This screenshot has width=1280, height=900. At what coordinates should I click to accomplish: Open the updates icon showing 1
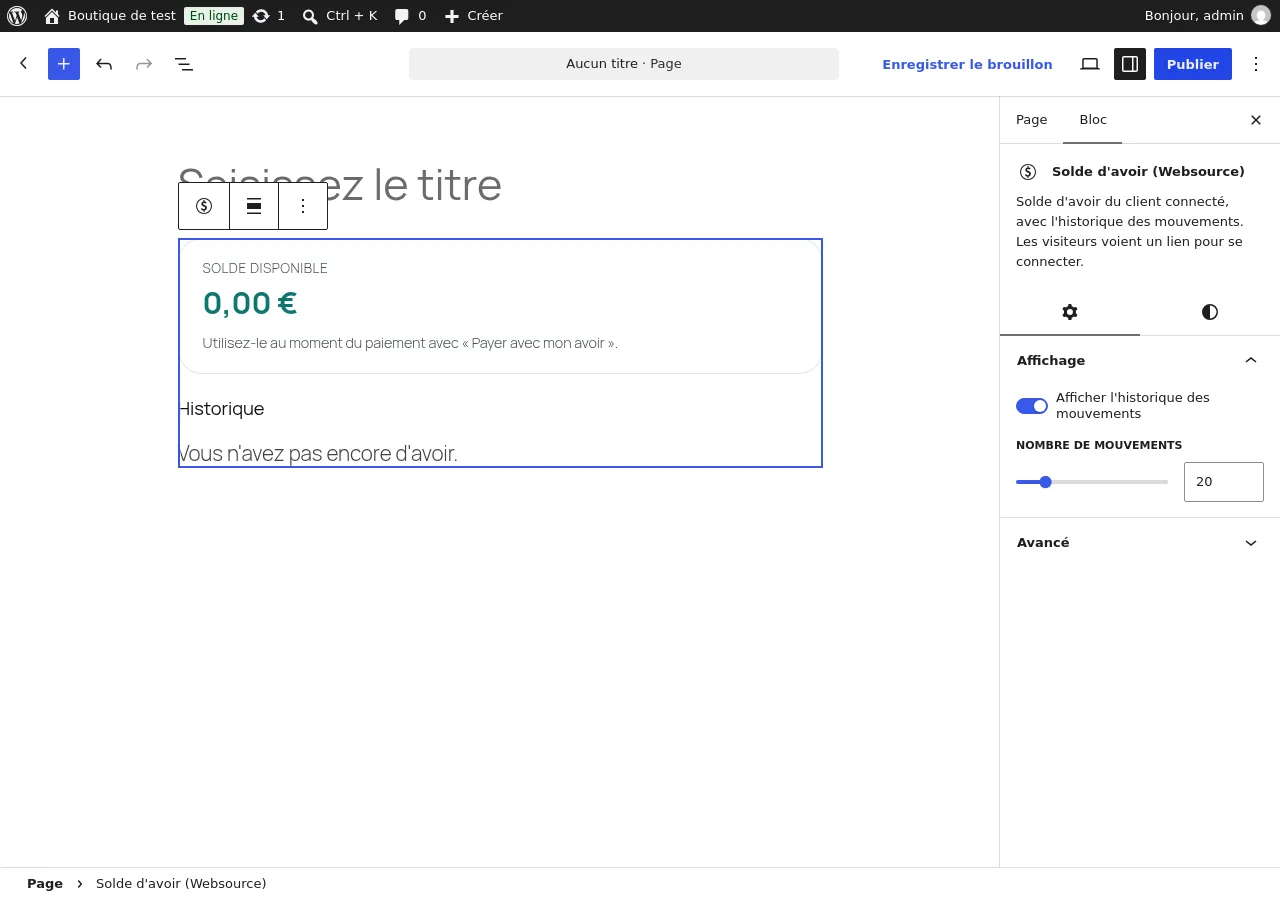[x=269, y=16]
